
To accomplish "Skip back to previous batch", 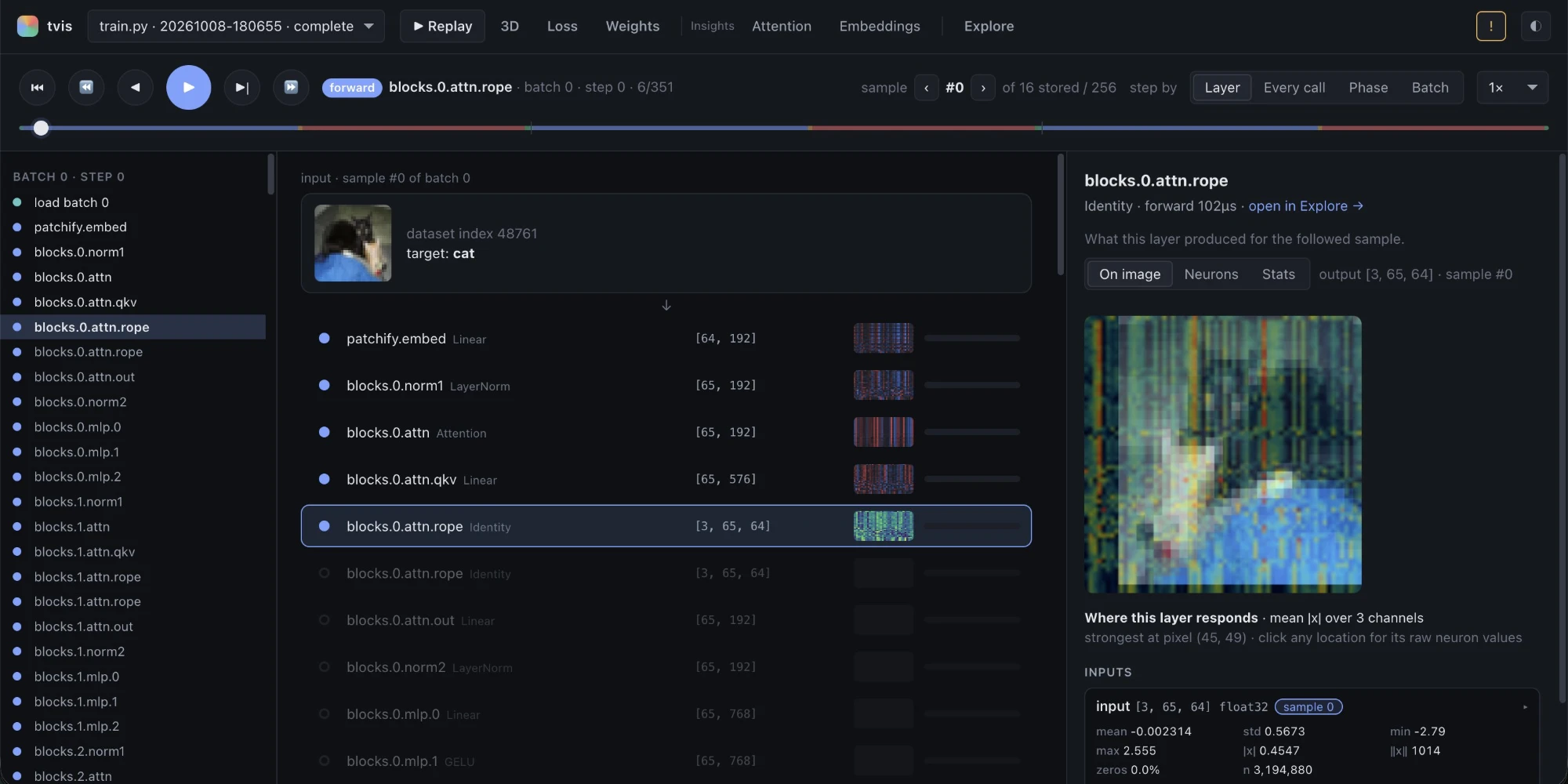I will [86, 87].
